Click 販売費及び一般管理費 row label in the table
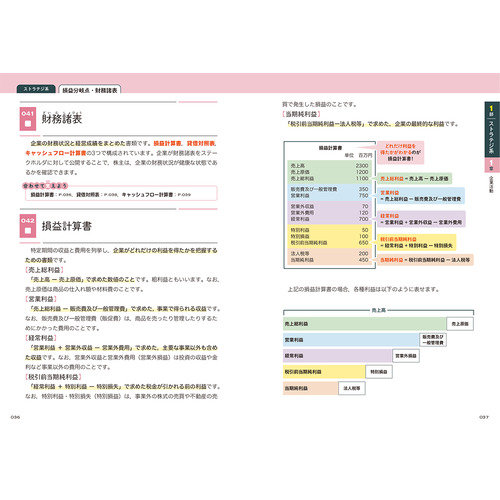Image resolution: width=500 pixels, height=500 pixels. 314,189
